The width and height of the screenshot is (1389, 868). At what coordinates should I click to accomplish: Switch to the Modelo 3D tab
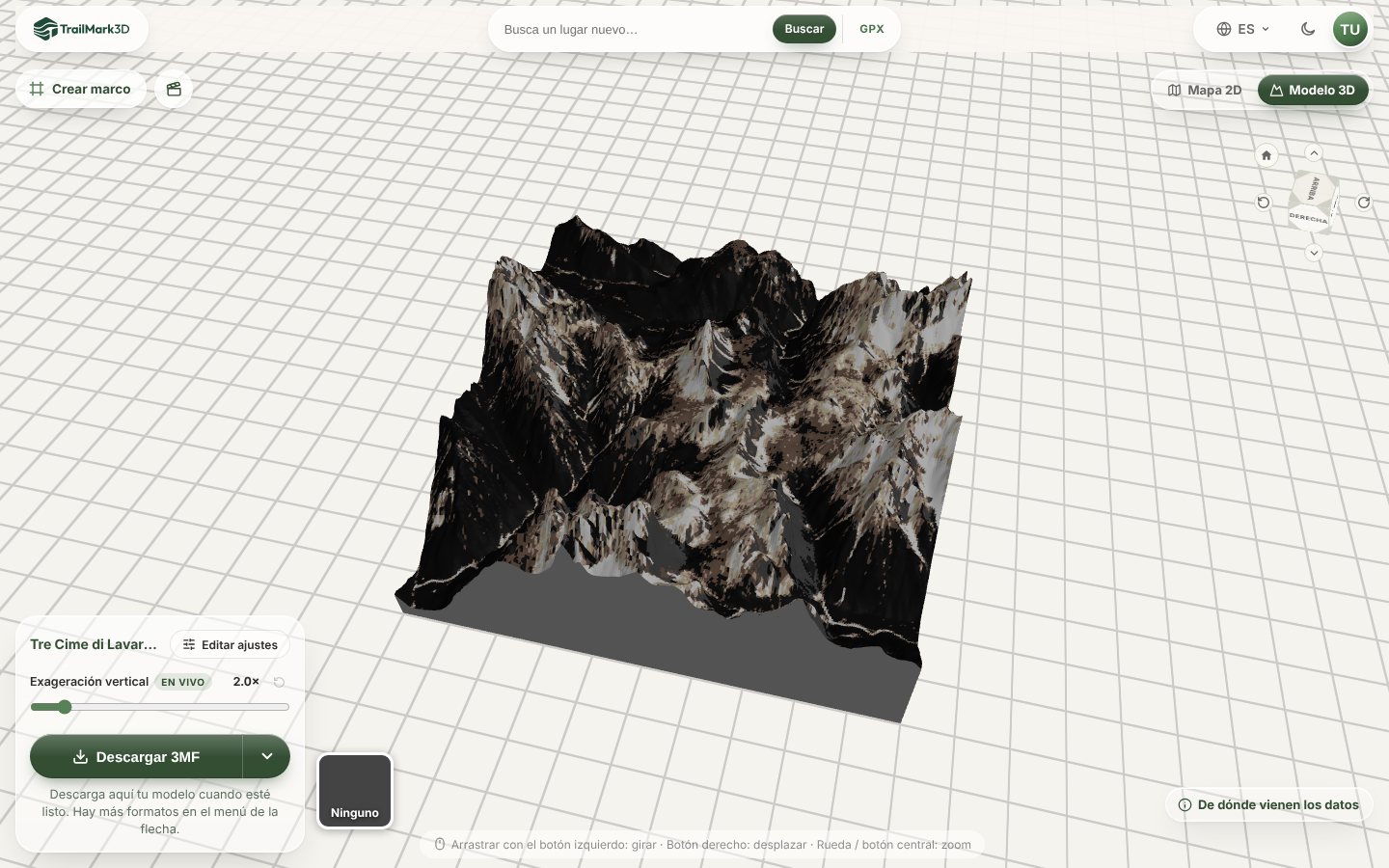(x=1313, y=90)
